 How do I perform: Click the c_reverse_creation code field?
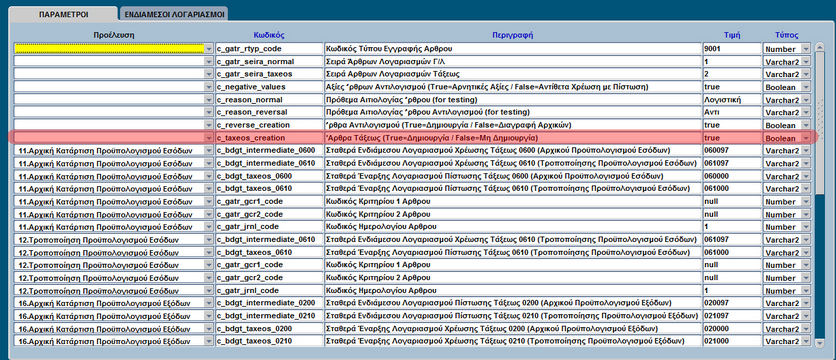[x=269, y=125]
